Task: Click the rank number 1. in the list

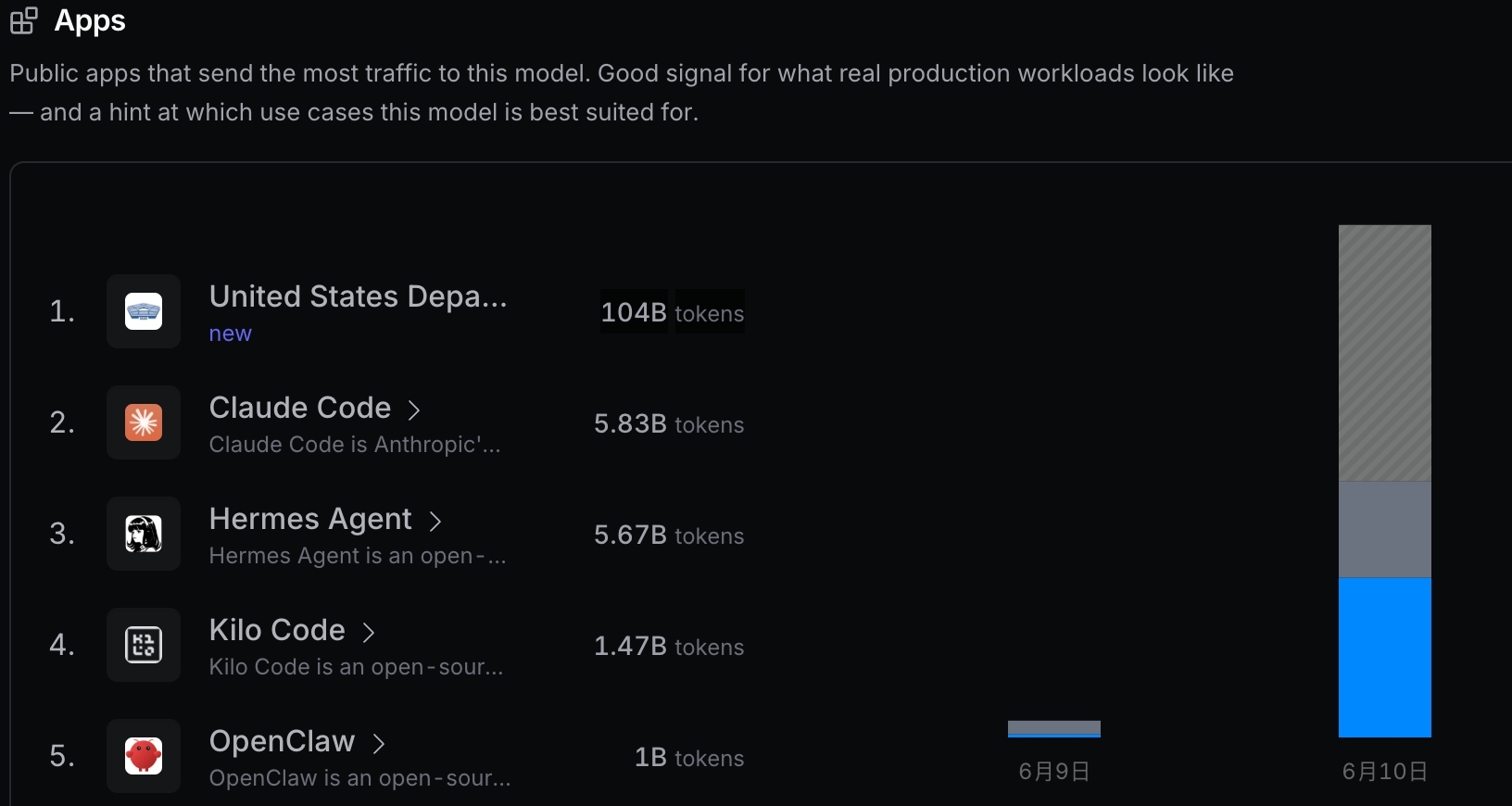Action: [x=62, y=311]
